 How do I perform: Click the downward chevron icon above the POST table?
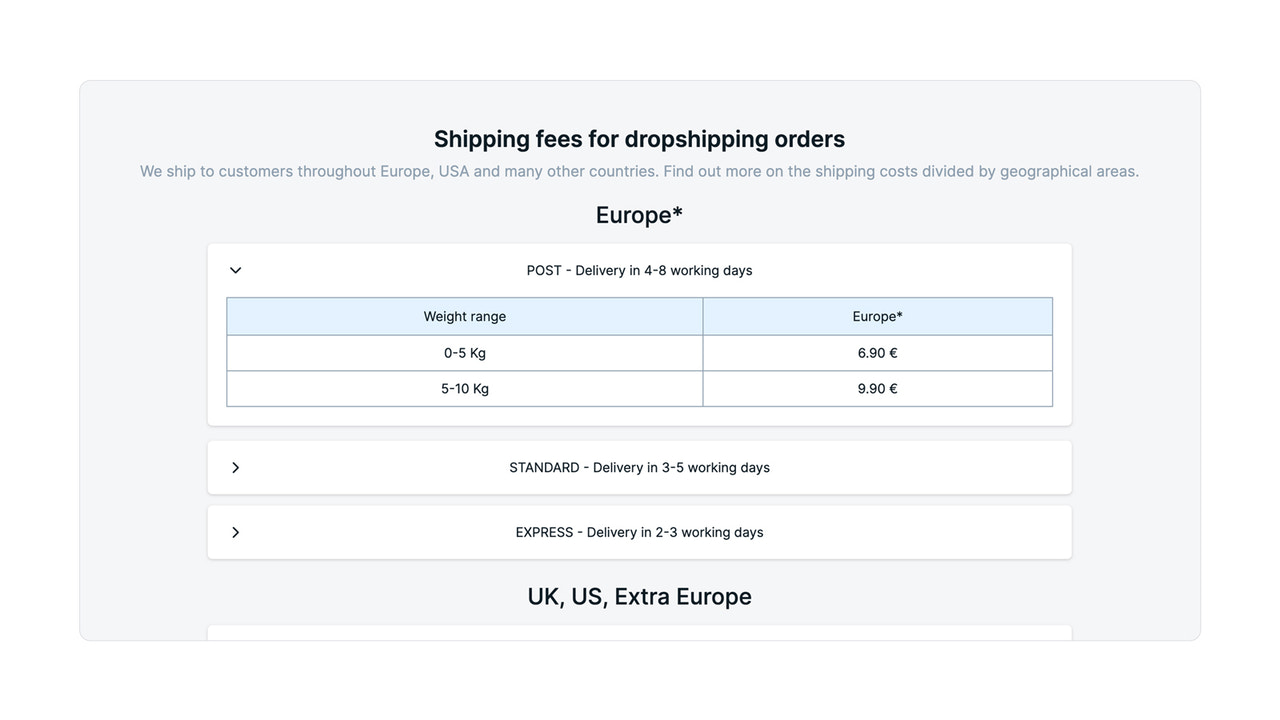pos(235,270)
